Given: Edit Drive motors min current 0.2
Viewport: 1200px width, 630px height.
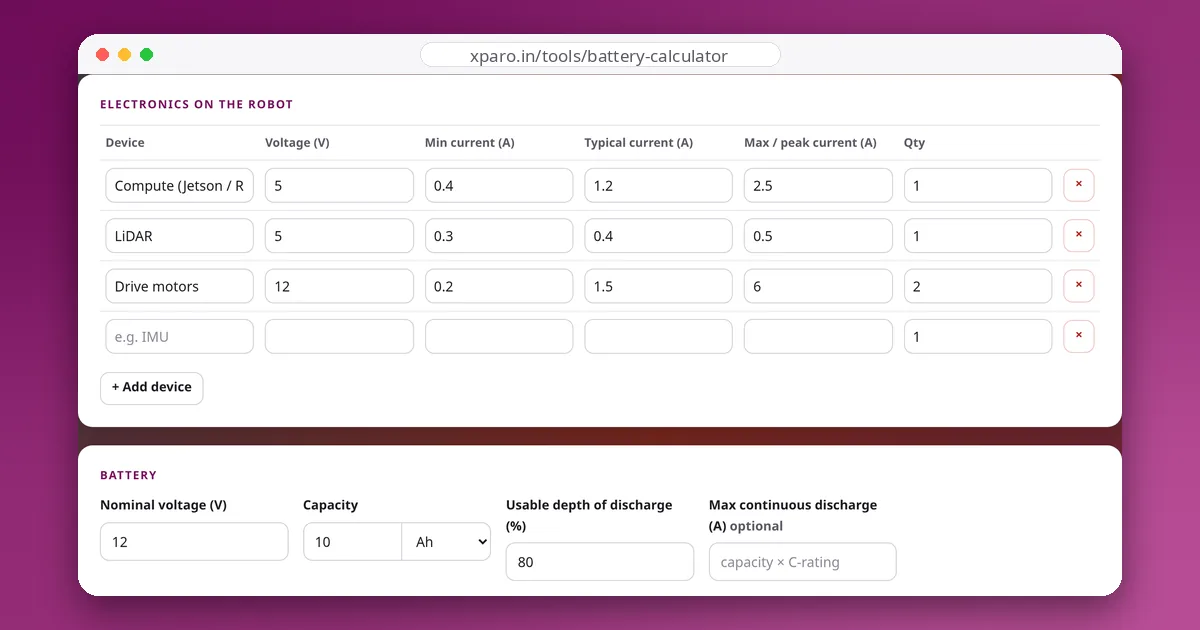Looking at the screenshot, I should click(499, 286).
